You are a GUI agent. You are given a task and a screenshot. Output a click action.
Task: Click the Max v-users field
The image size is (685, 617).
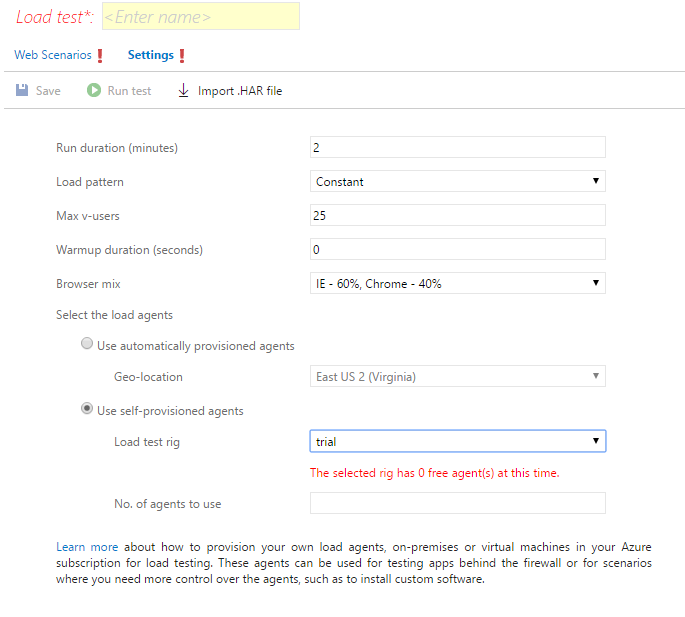point(458,215)
